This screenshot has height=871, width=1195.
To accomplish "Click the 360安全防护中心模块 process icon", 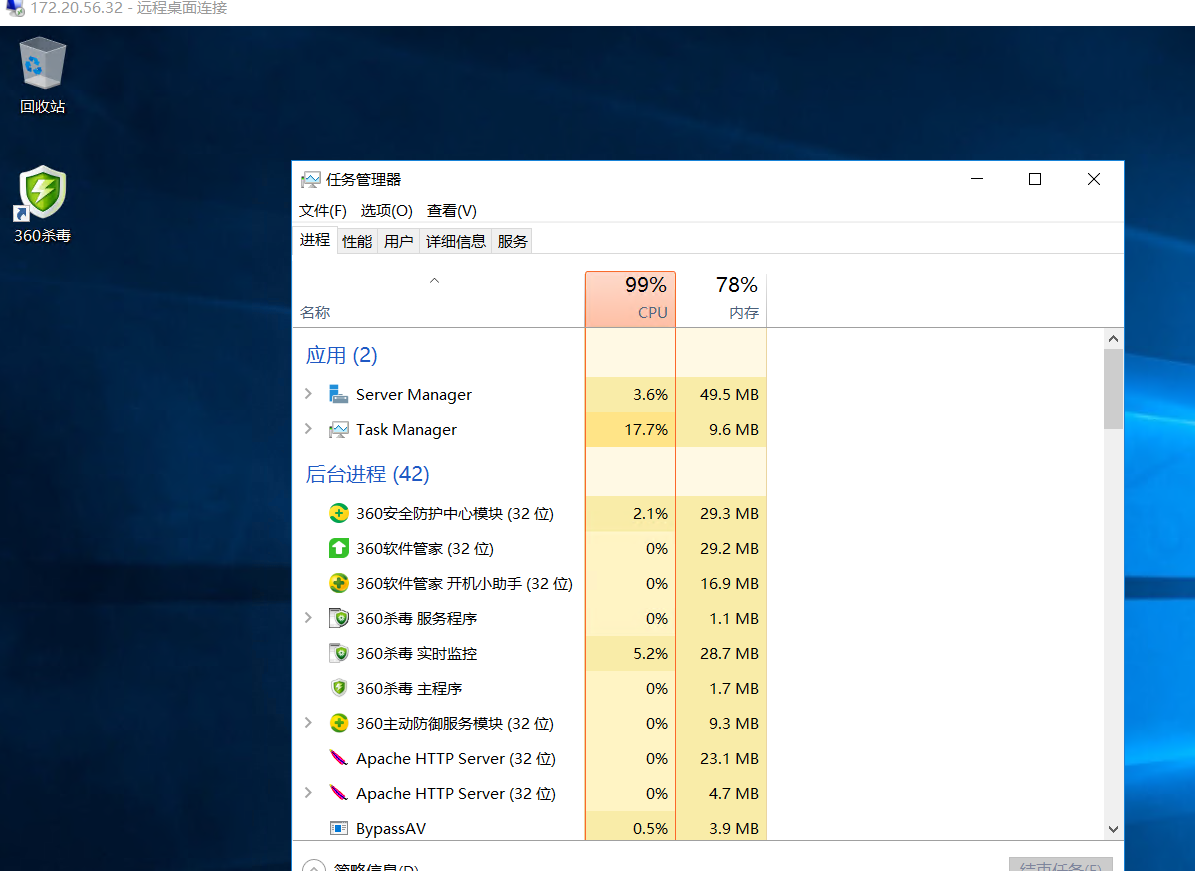I will (338, 513).
